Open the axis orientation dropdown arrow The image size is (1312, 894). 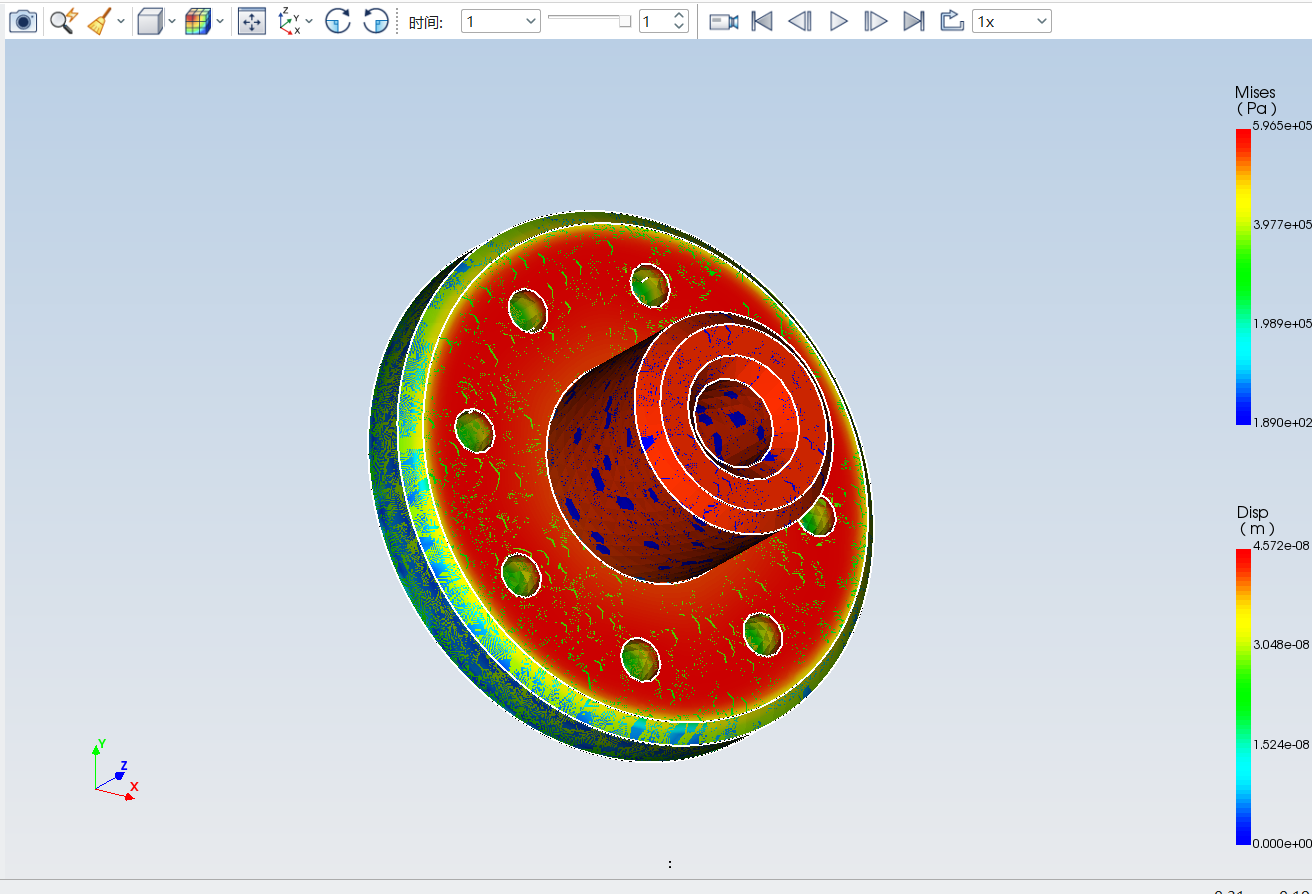[x=309, y=21]
